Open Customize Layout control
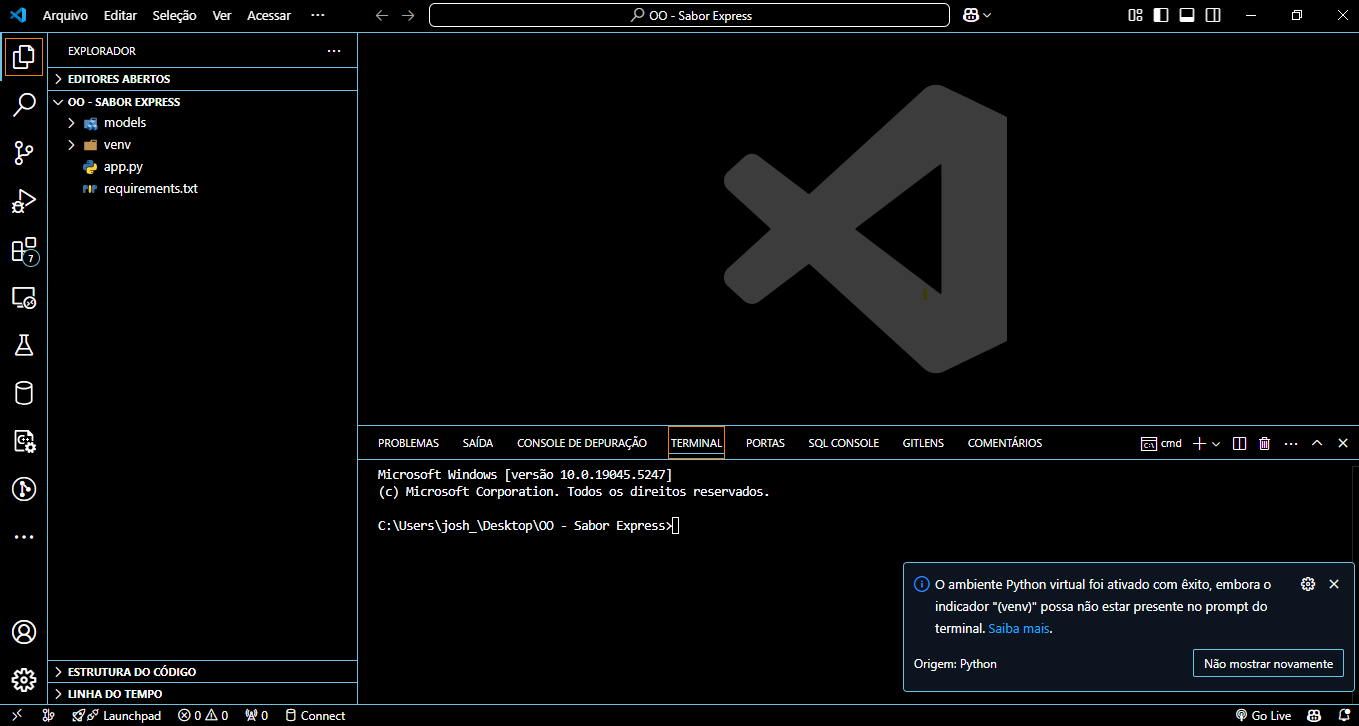Image resolution: width=1359 pixels, height=726 pixels. point(1135,15)
